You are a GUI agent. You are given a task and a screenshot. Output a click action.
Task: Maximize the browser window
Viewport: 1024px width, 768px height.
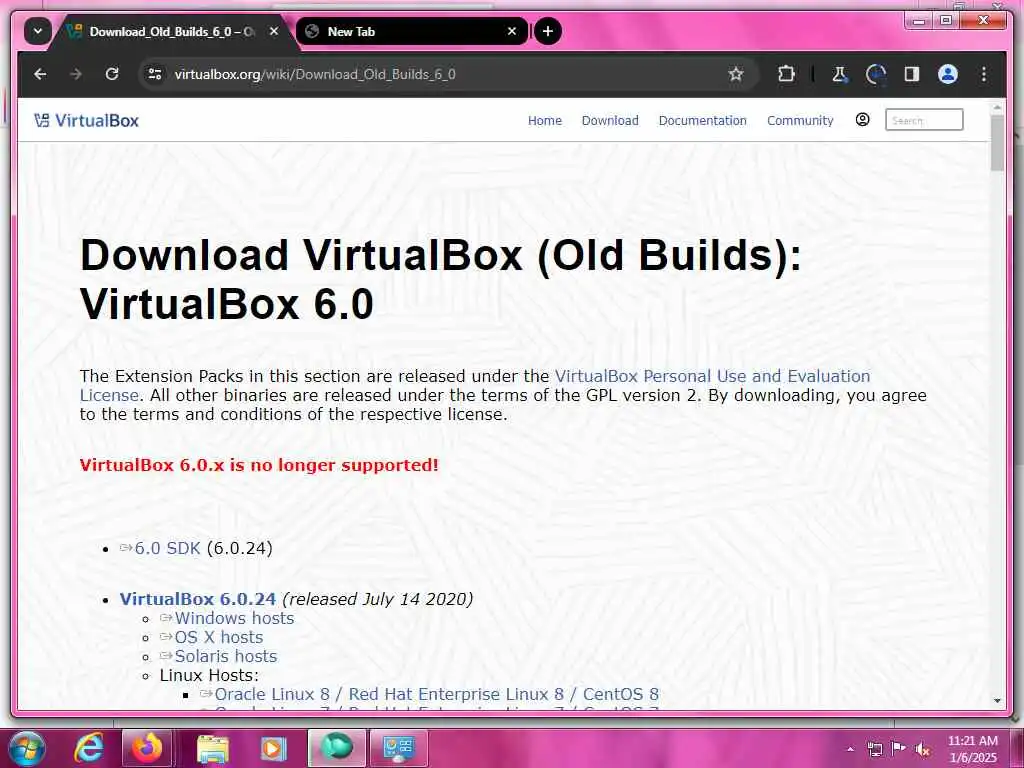tap(946, 21)
